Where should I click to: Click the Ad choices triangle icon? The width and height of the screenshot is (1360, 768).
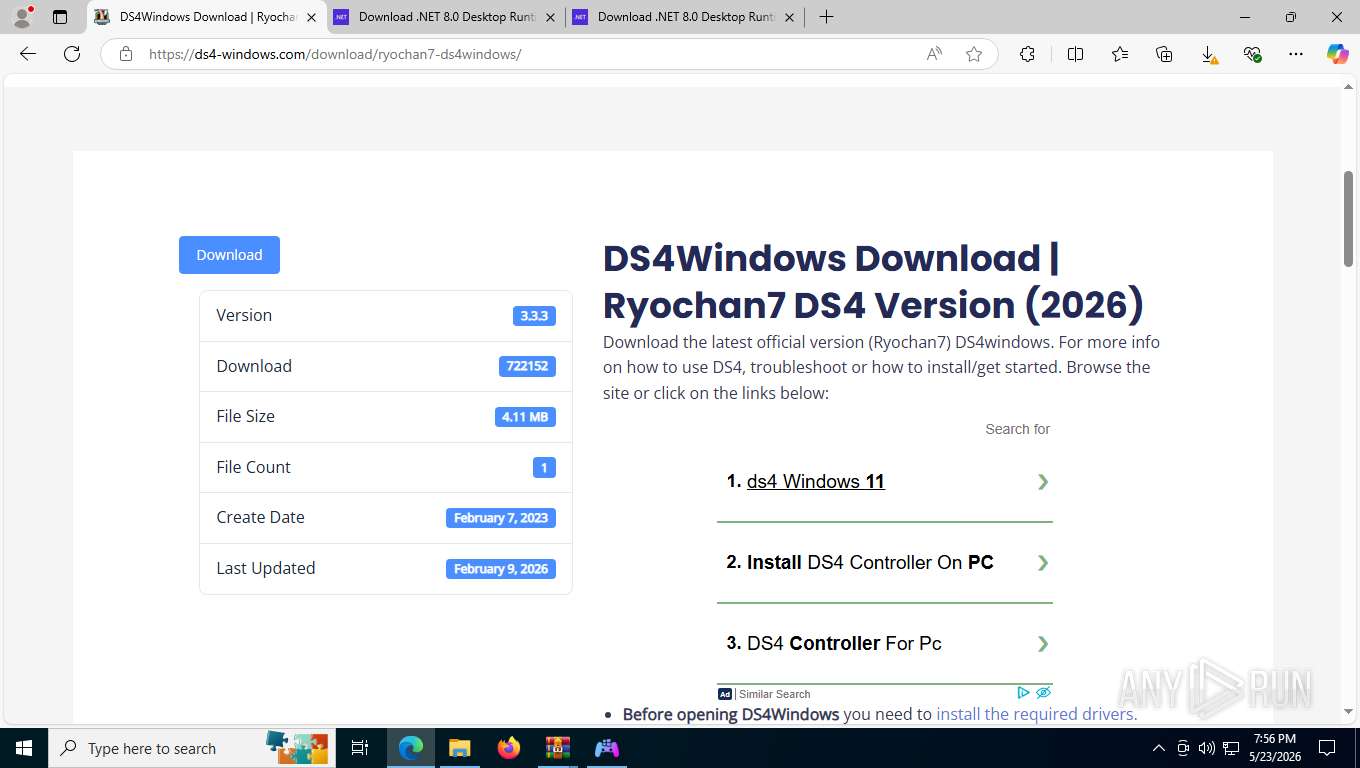pyautogui.click(x=1023, y=692)
